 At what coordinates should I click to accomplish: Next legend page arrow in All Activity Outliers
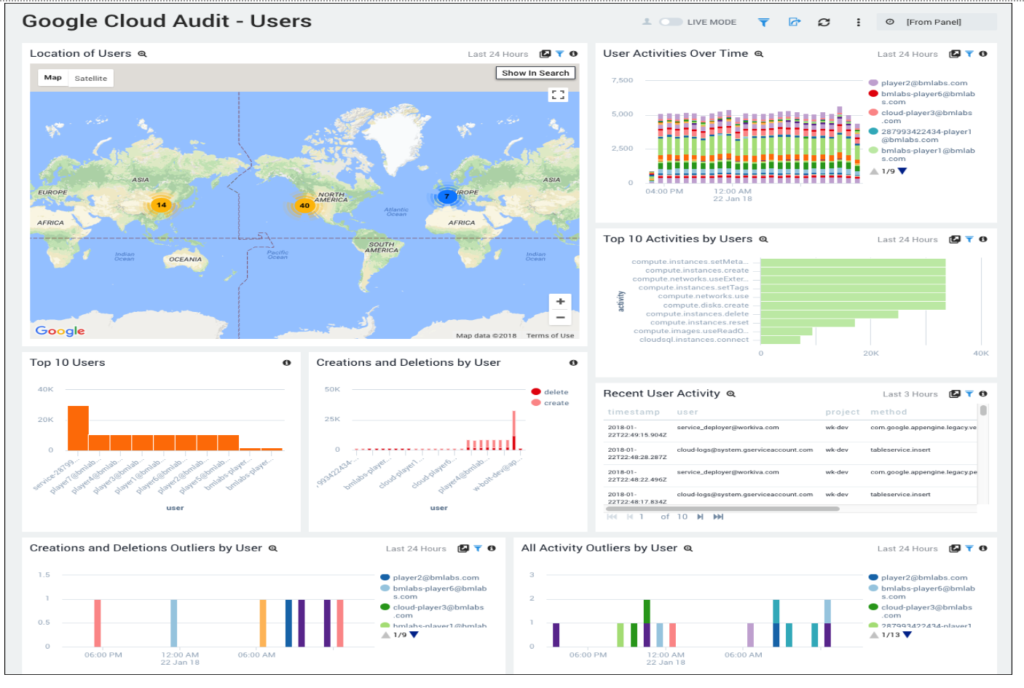tap(907, 635)
